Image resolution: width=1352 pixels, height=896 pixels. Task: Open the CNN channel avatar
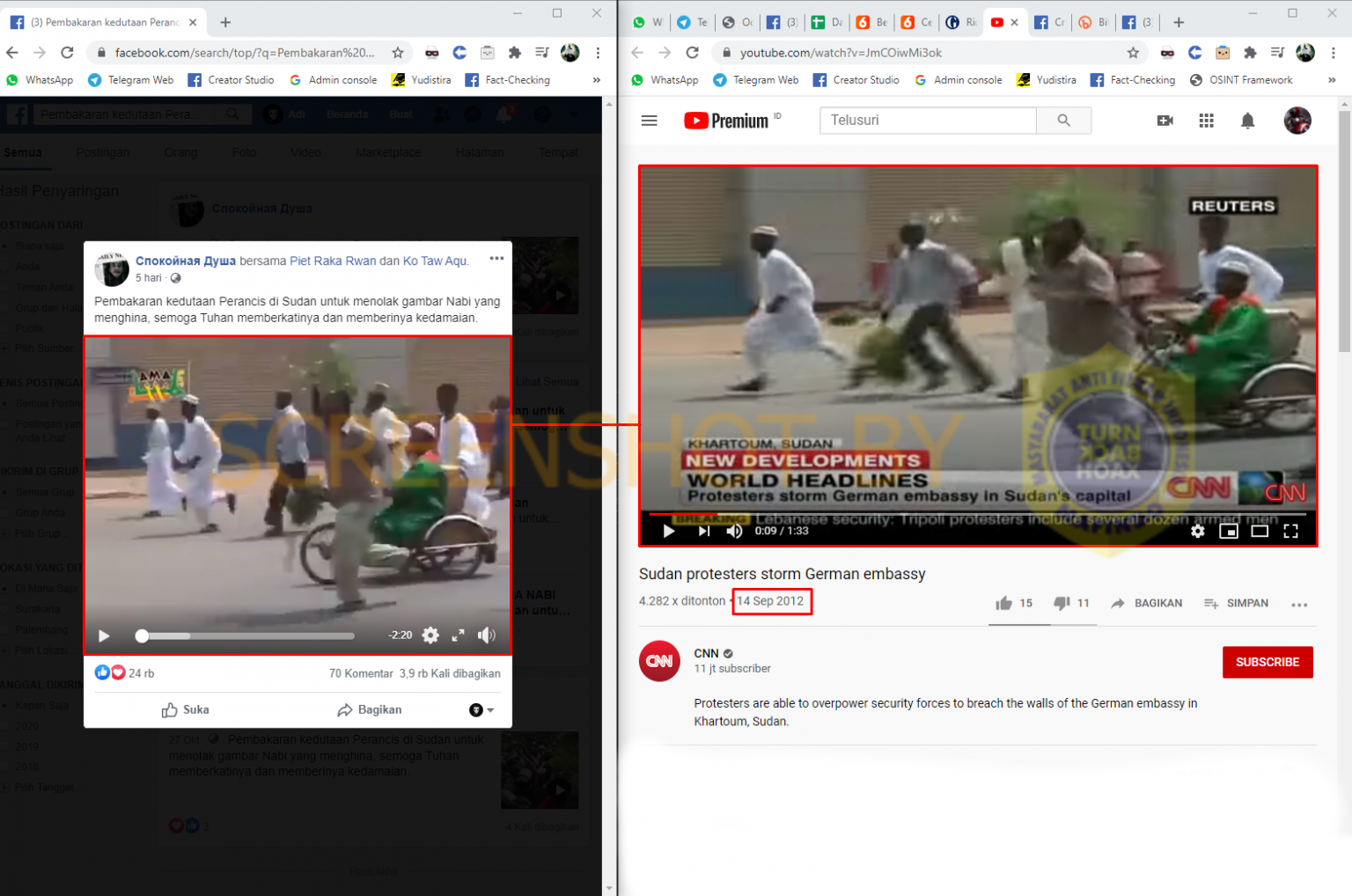(659, 661)
